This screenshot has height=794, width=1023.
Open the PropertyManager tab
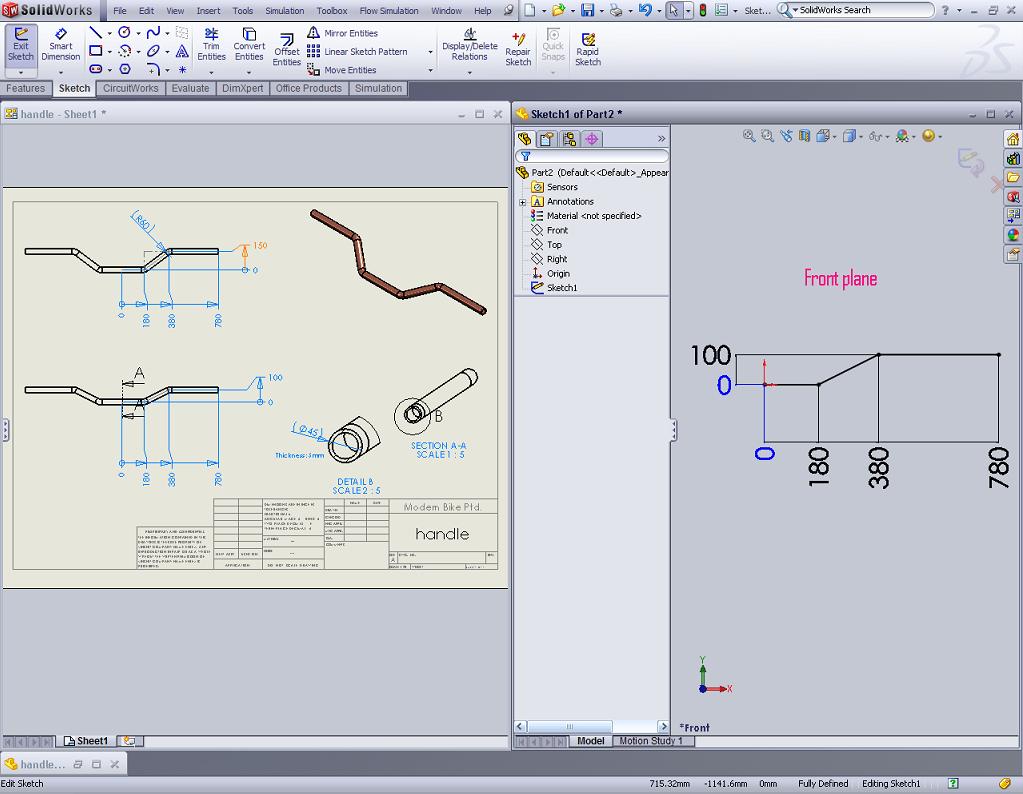tap(547, 138)
